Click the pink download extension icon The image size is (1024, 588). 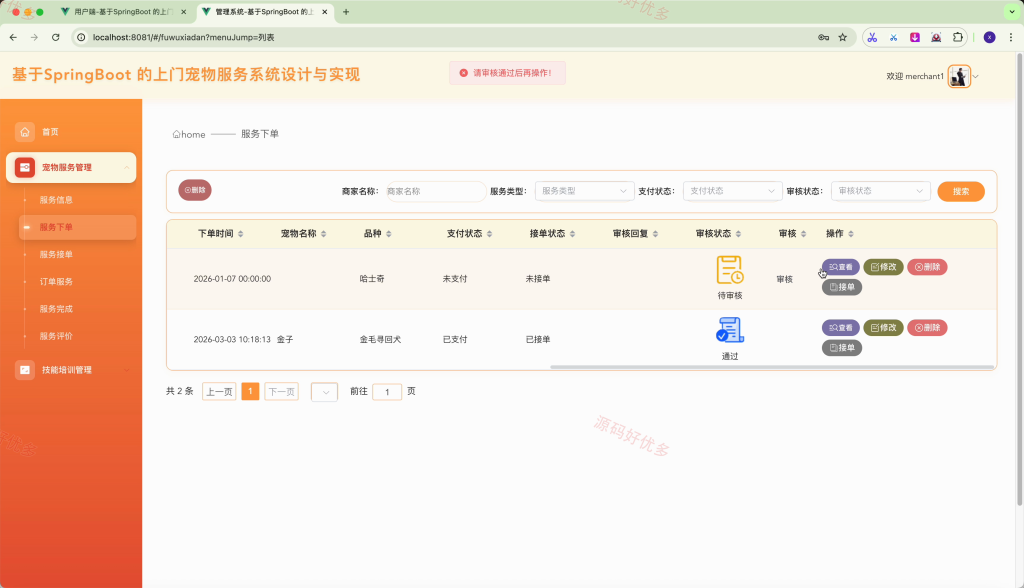[915, 37]
